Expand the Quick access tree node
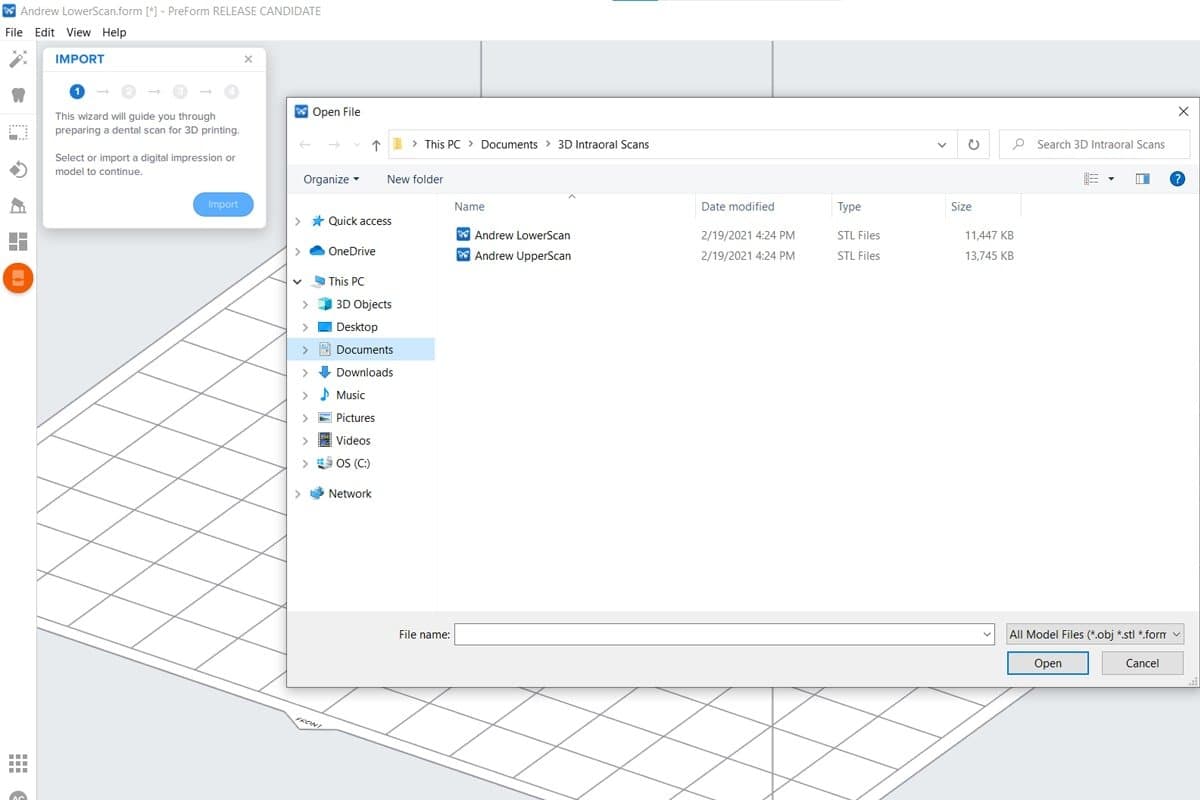The width and height of the screenshot is (1200, 800). [x=298, y=221]
